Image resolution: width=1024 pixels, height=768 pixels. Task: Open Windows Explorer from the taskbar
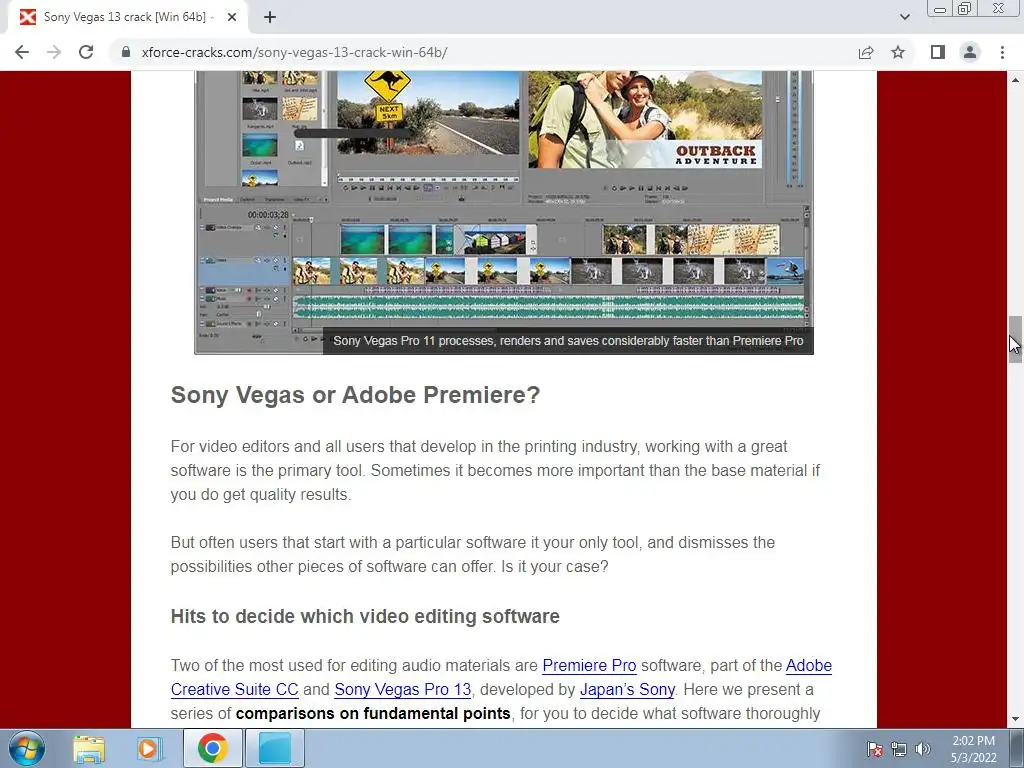pyautogui.click(x=89, y=748)
